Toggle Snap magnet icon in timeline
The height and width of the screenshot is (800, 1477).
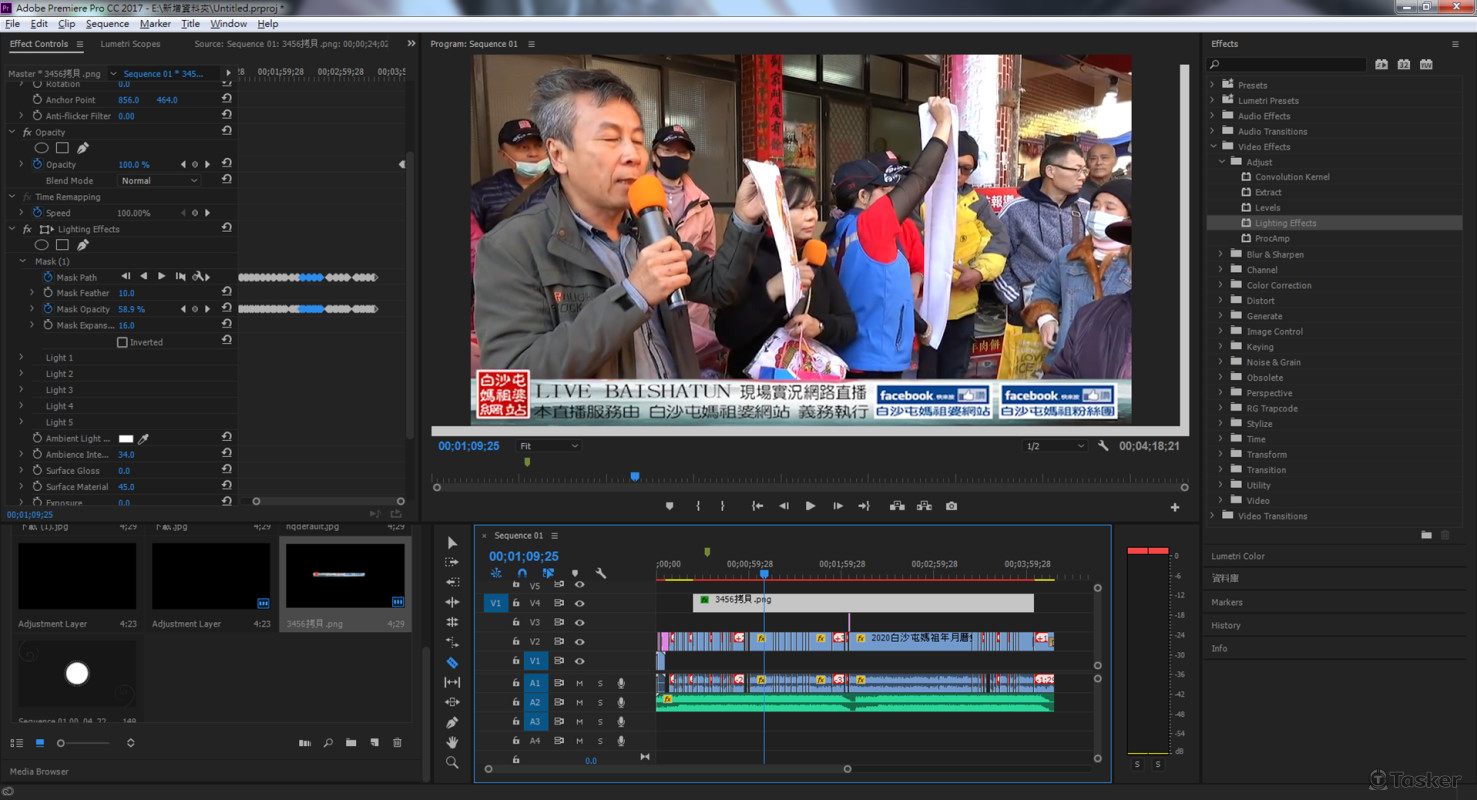[522, 574]
